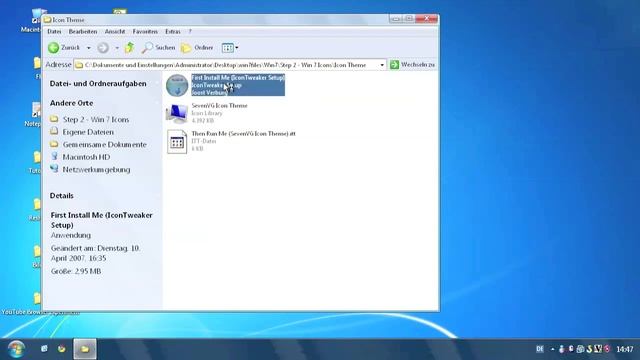Image resolution: width=640 pixels, height=360 pixels.
Task: Open the Ansicht menu
Action: 115,31
